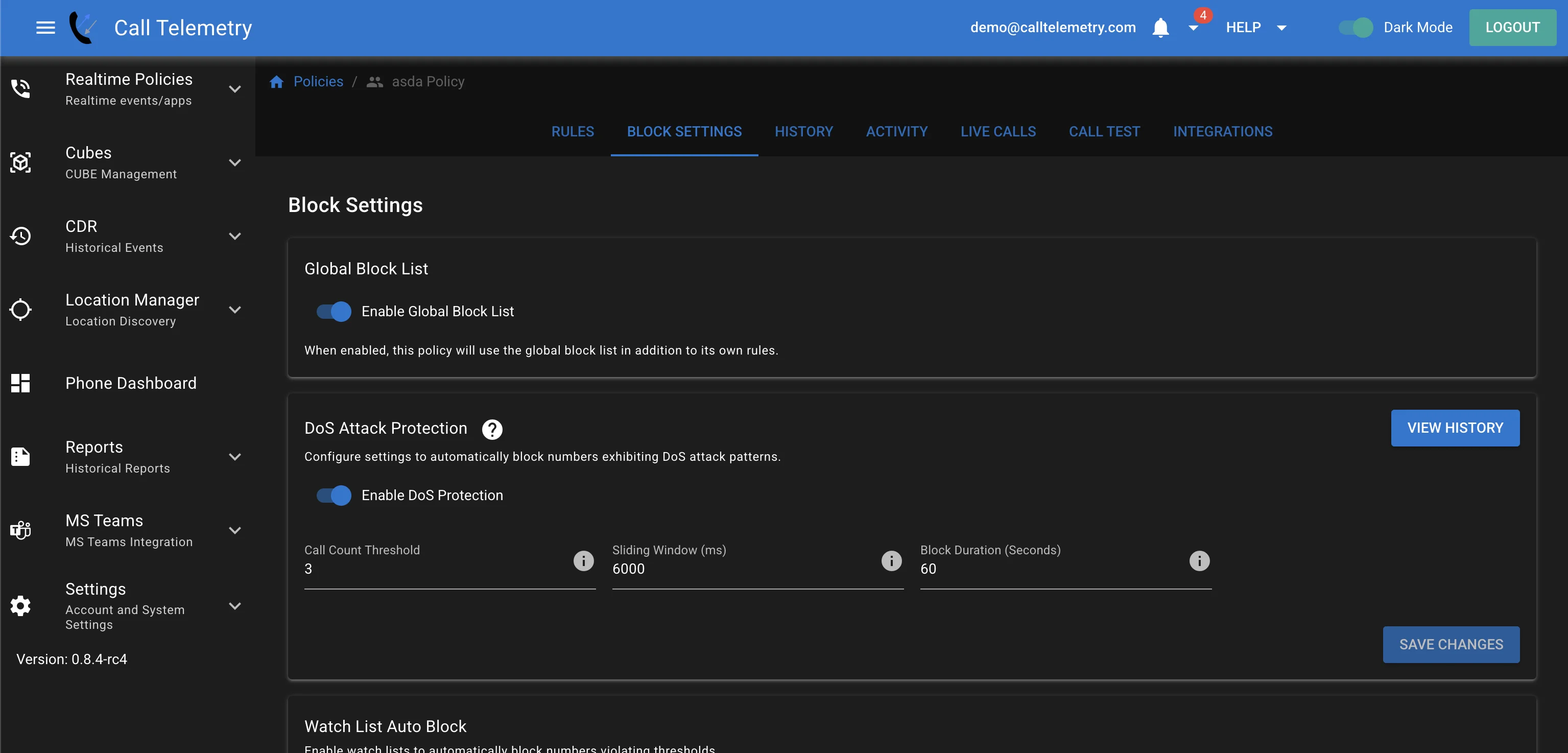This screenshot has height=753, width=1568.
Task: Expand the Realtime Policies section
Action: click(x=235, y=89)
